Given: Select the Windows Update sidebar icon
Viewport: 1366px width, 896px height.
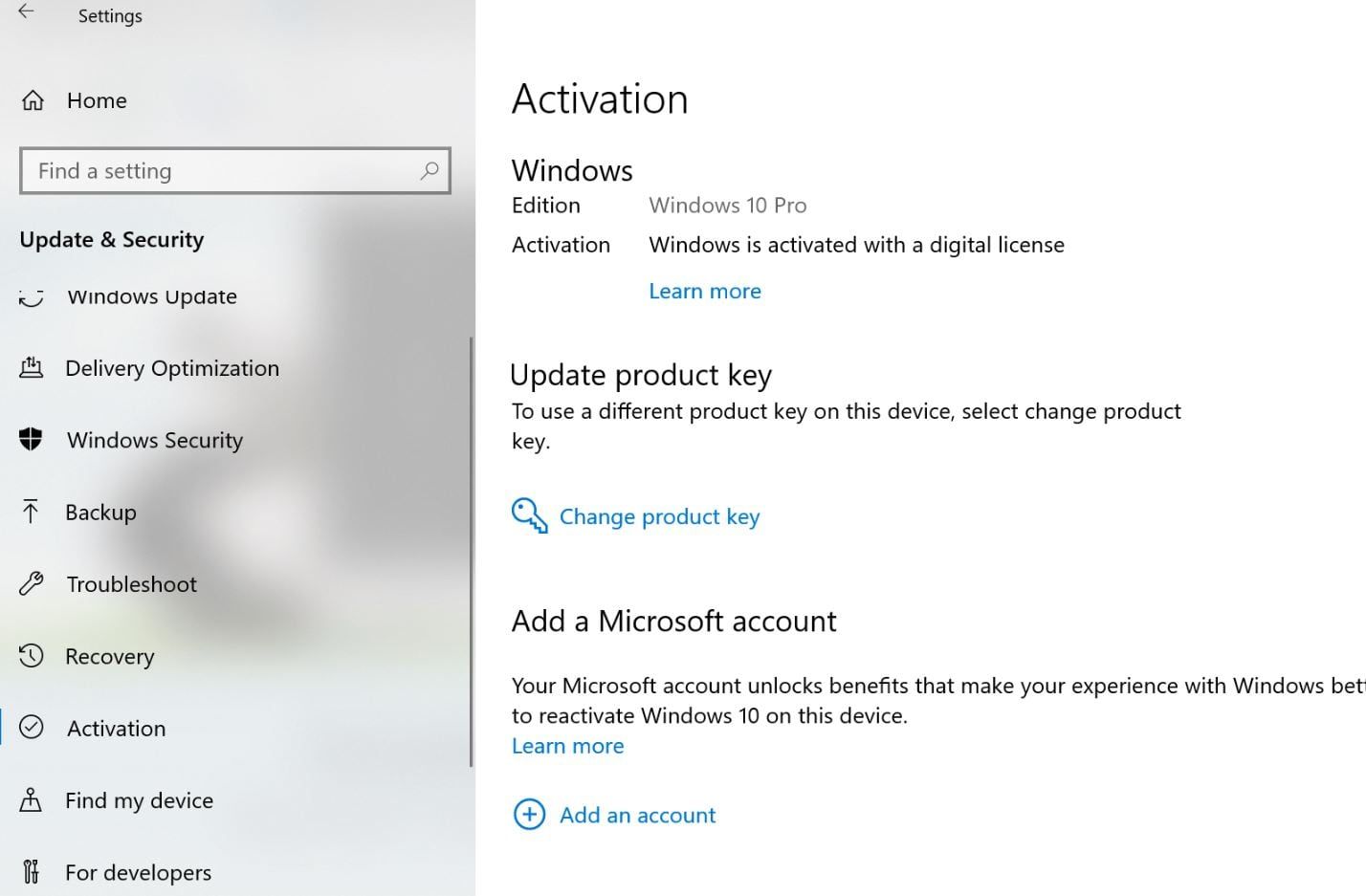Looking at the screenshot, I should [32, 296].
